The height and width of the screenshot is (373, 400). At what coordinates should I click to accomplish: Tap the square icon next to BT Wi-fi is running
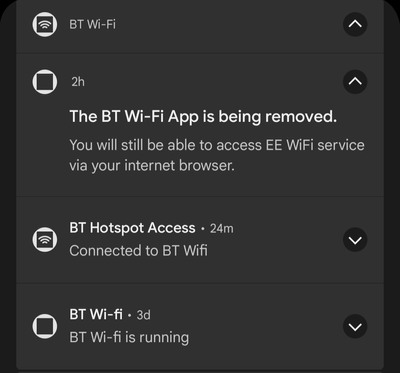[x=45, y=326]
